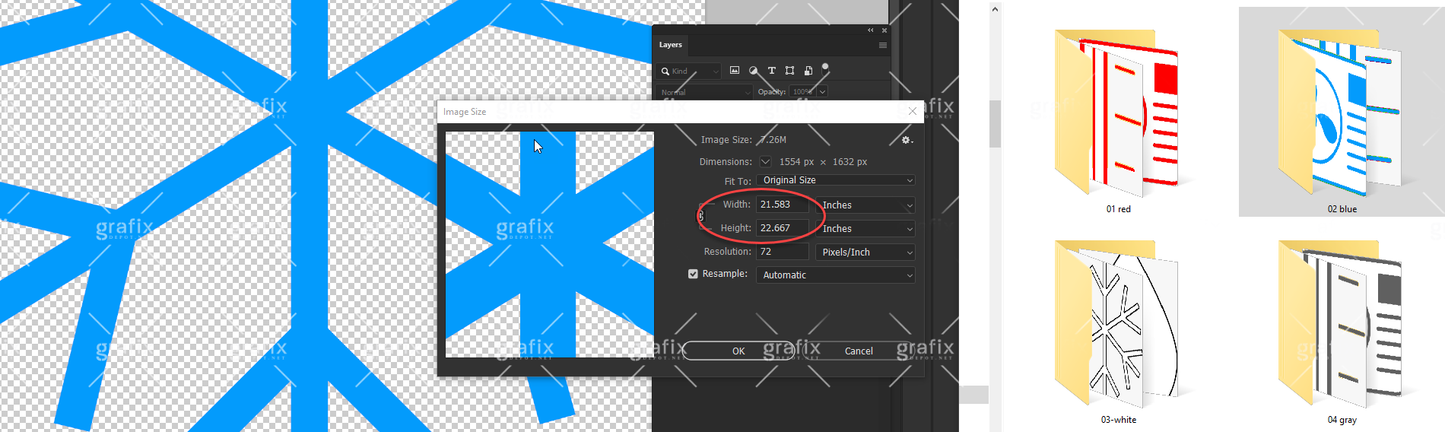Click the type layer filter icon
The image size is (1445, 432).
point(772,71)
